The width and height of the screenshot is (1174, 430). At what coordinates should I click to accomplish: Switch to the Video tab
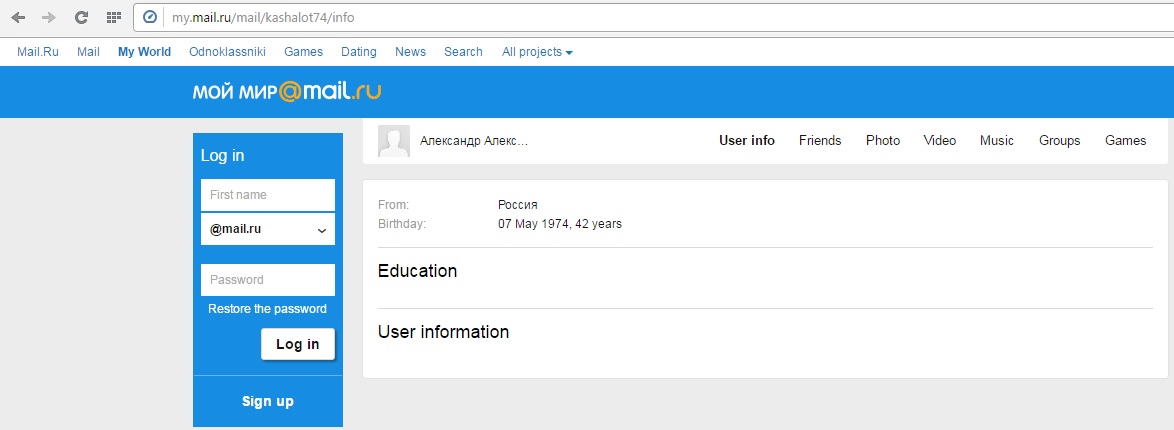[940, 140]
